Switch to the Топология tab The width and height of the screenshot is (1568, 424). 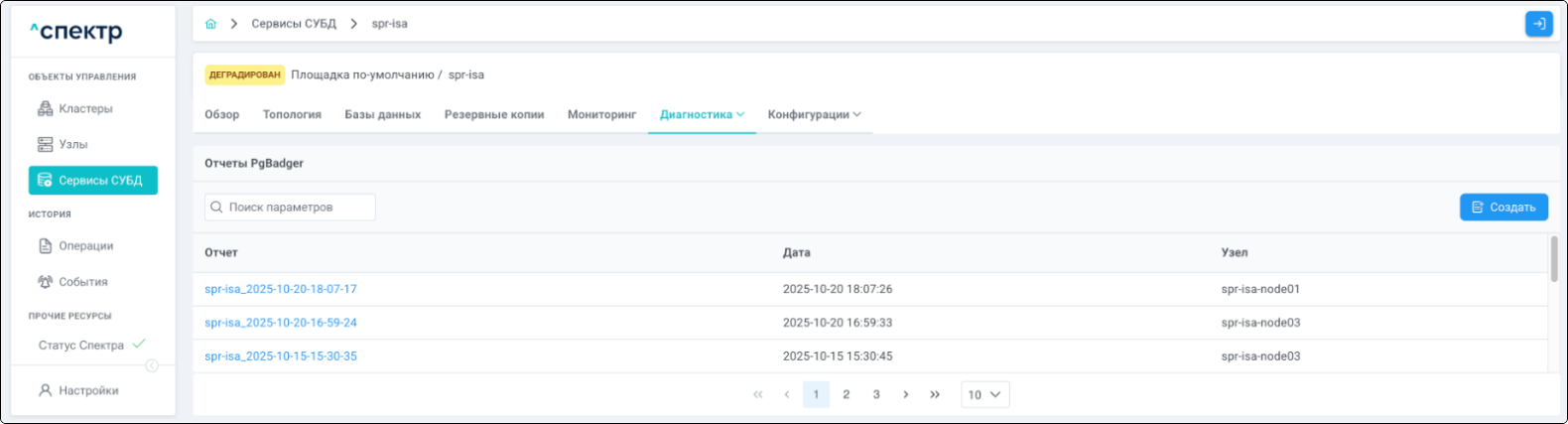pyautogui.click(x=292, y=114)
